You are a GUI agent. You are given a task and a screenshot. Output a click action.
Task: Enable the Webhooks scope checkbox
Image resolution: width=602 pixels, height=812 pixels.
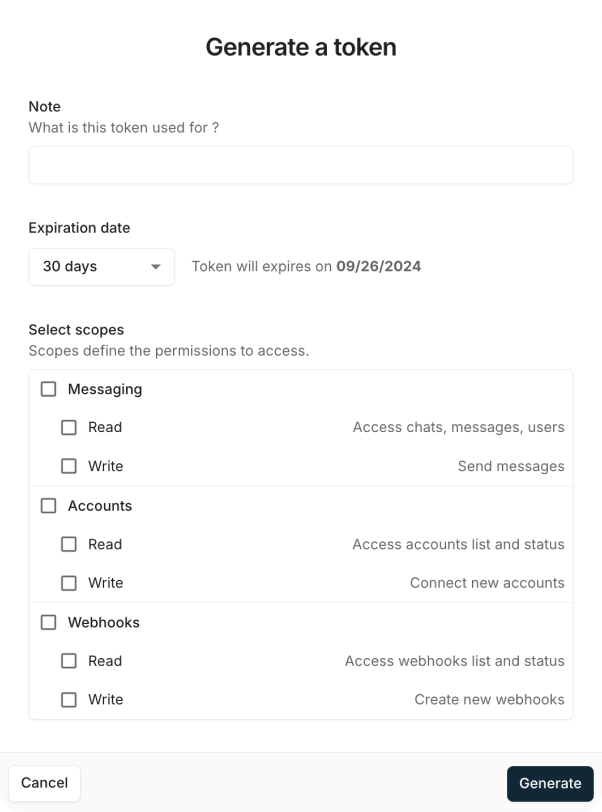[48, 622]
